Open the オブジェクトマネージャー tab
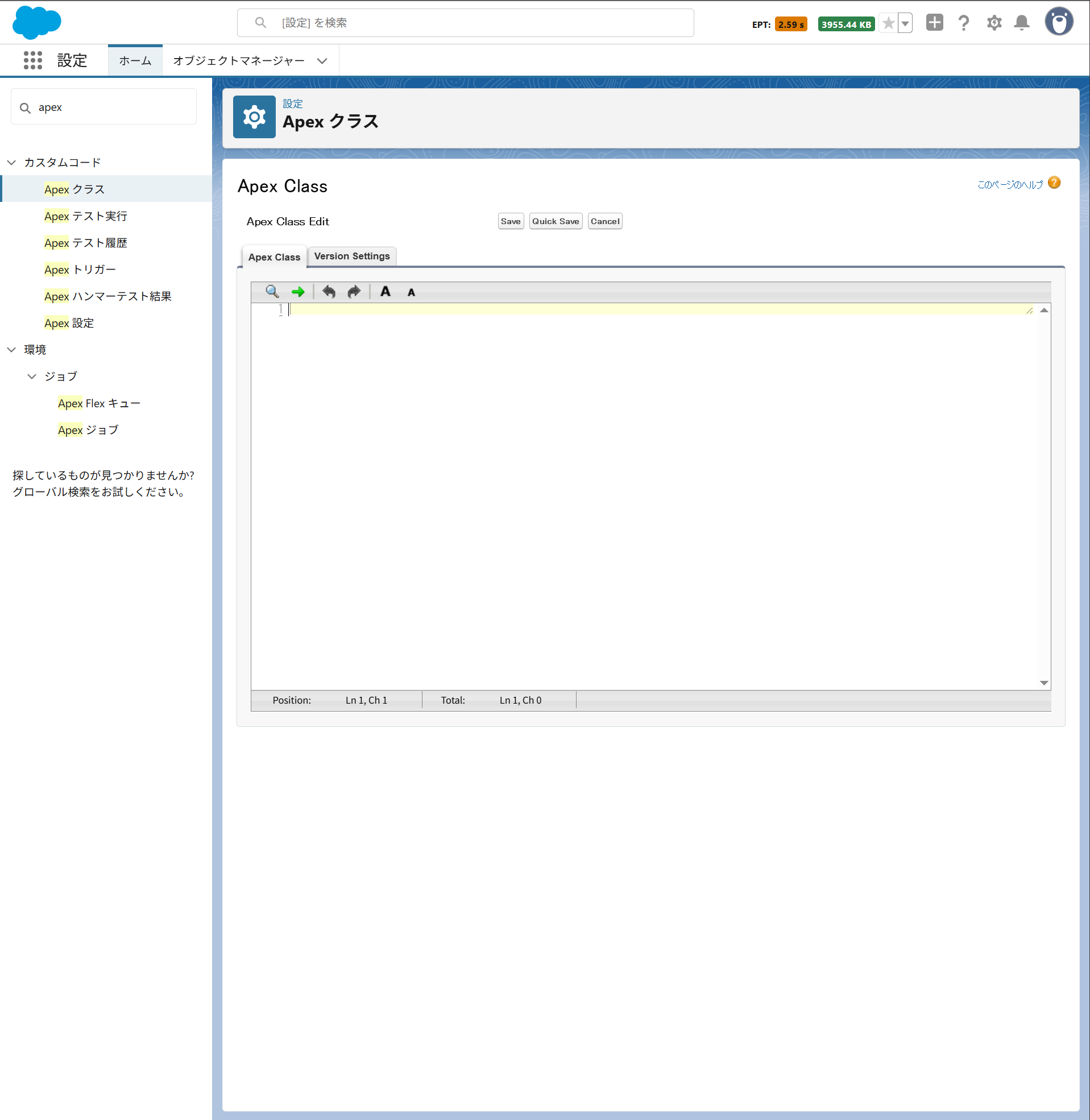The image size is (1090, 1120). (x=239, y=61)
